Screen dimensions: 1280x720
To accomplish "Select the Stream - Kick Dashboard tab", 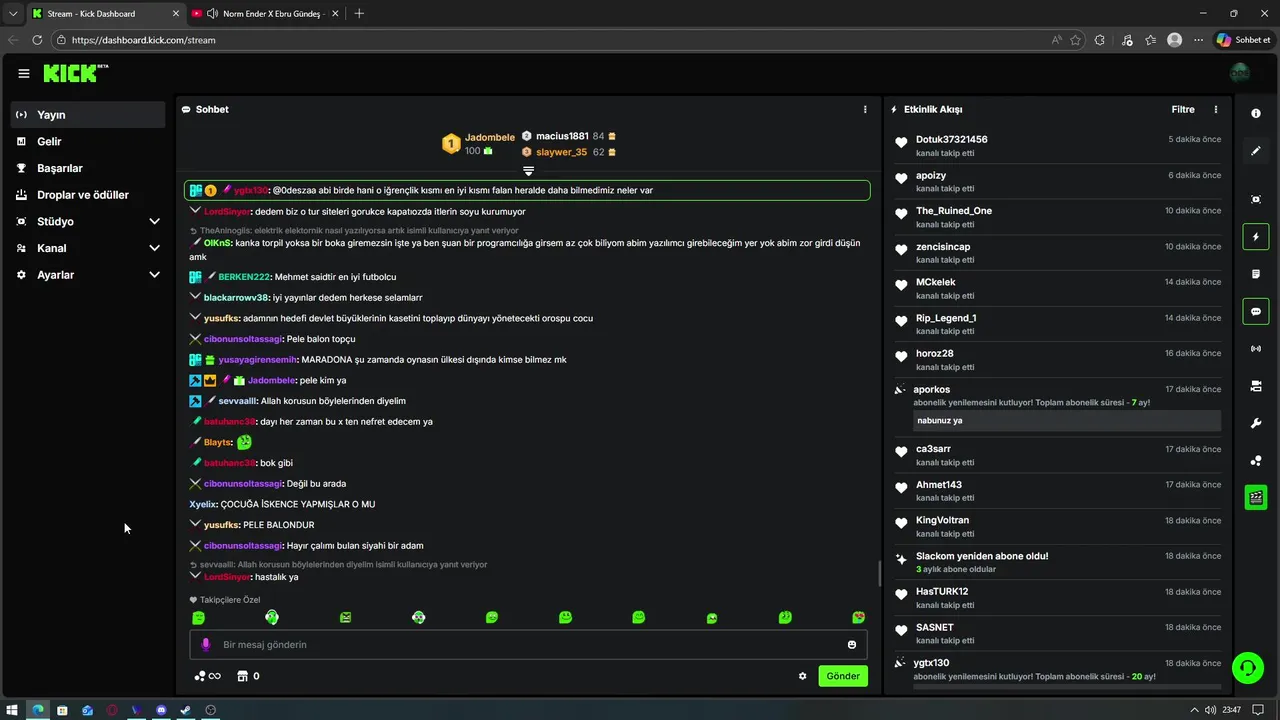I will click(x=104, y=13).
